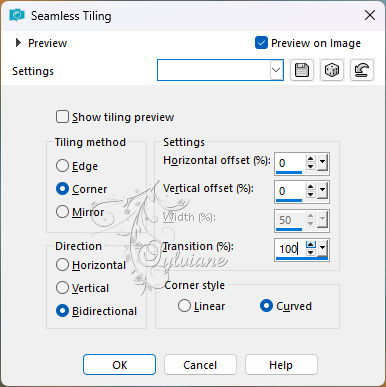The width and height of the screenshot is (386, 387).
Task: Uncheck Preview on Image
Action: tap(261, 43)
